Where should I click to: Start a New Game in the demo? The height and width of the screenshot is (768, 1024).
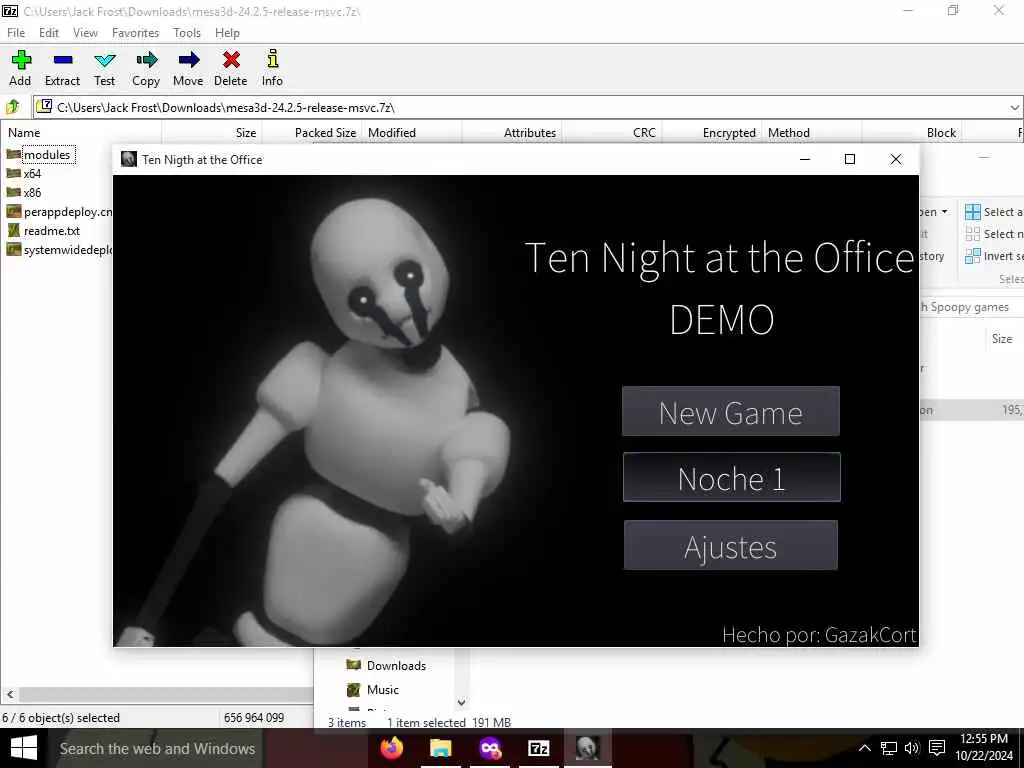(731, 411)
